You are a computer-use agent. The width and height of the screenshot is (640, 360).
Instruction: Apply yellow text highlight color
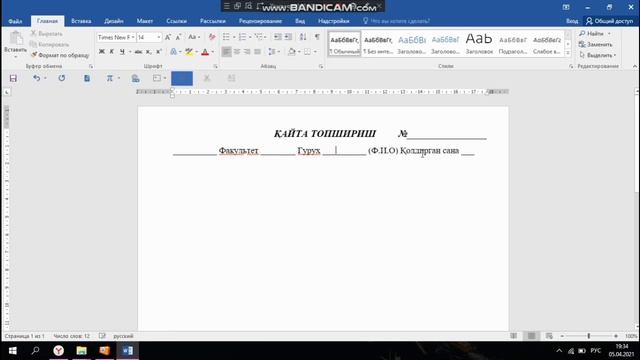[189, 51]
